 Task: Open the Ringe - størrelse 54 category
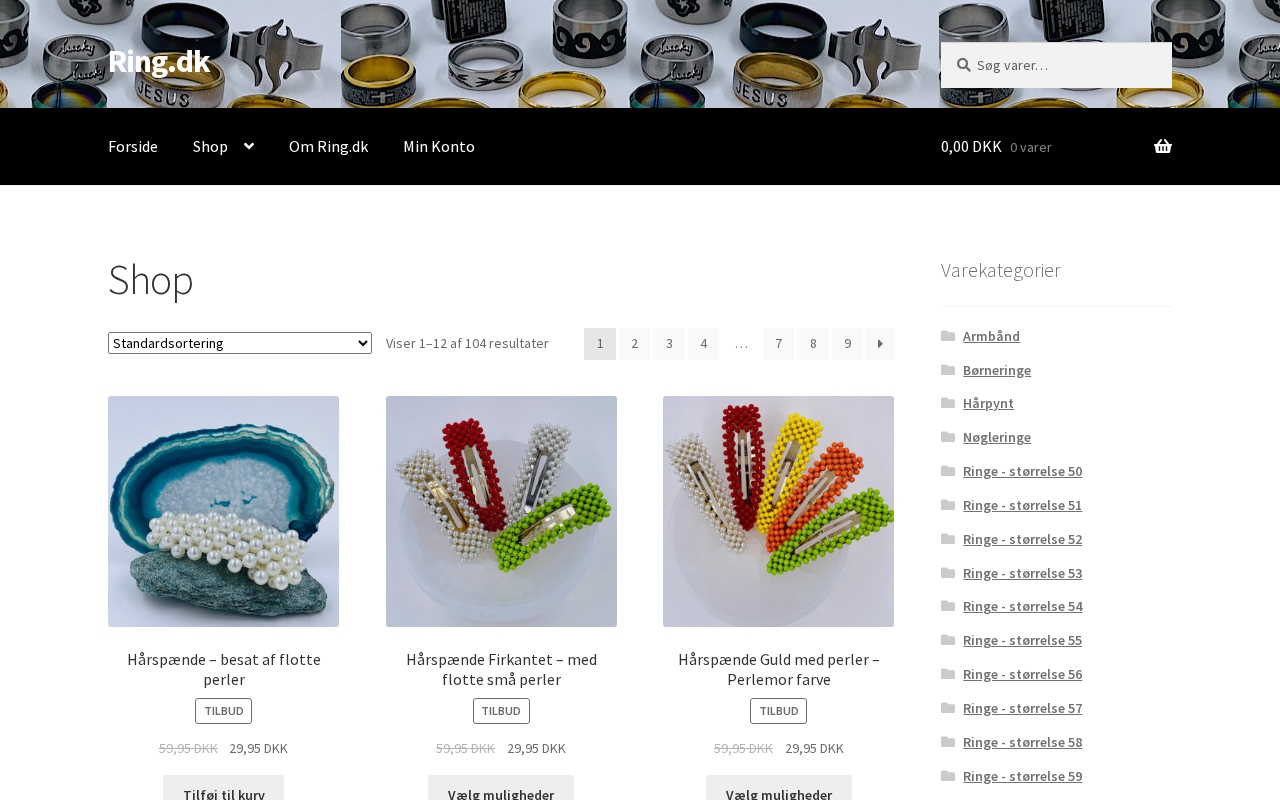(1022, 606)
